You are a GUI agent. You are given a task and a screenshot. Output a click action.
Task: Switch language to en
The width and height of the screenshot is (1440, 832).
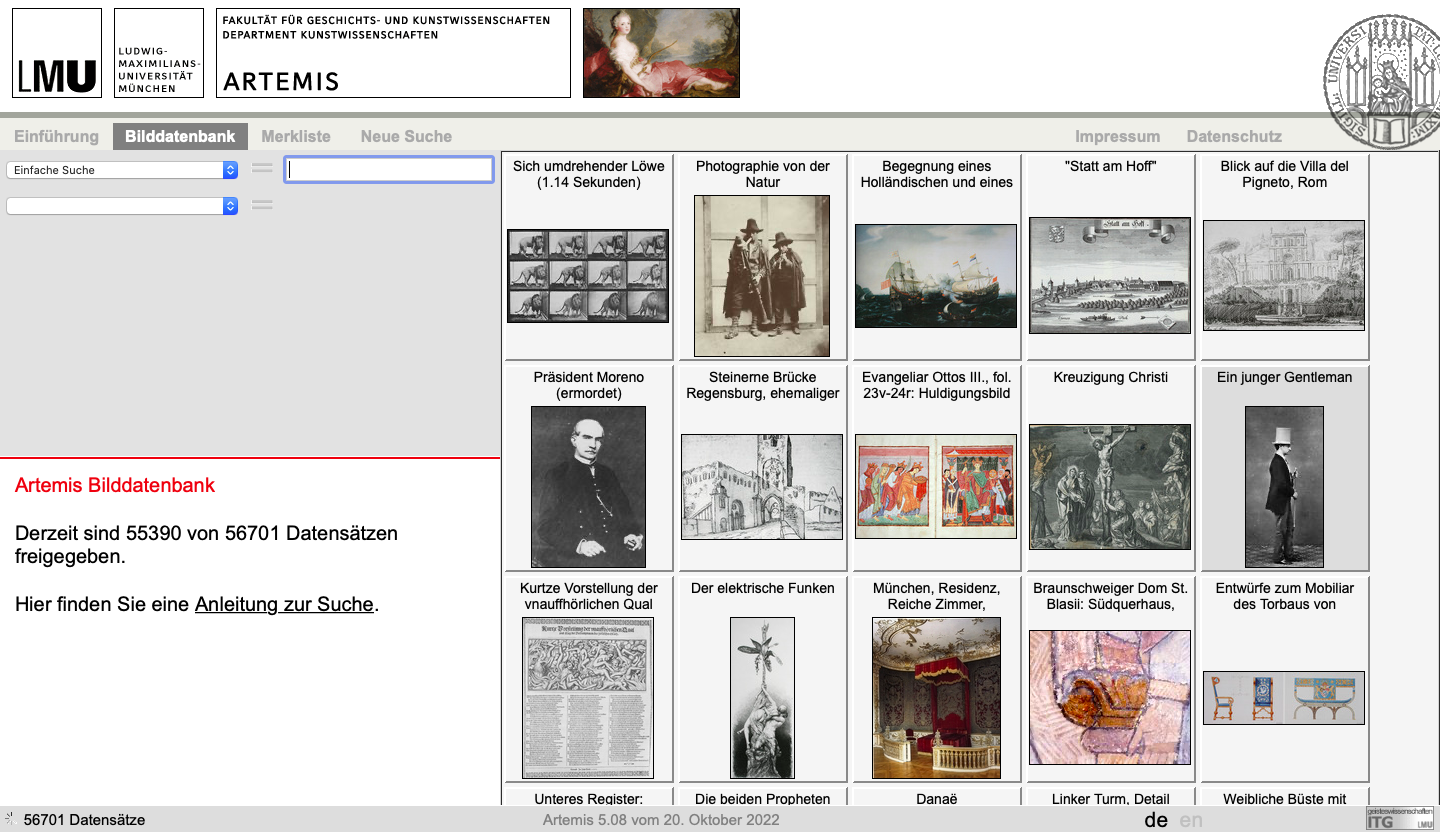pos(1191,820)
